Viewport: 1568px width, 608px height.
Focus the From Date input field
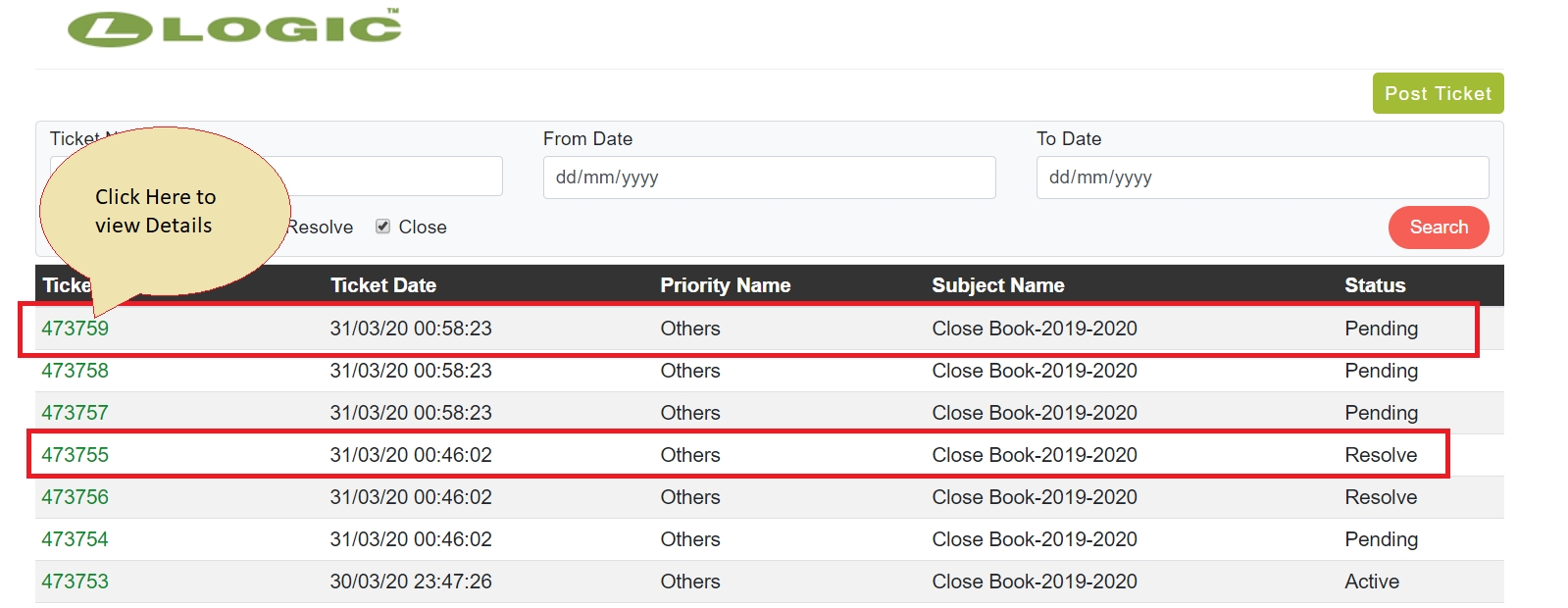(x=769, y=177)
